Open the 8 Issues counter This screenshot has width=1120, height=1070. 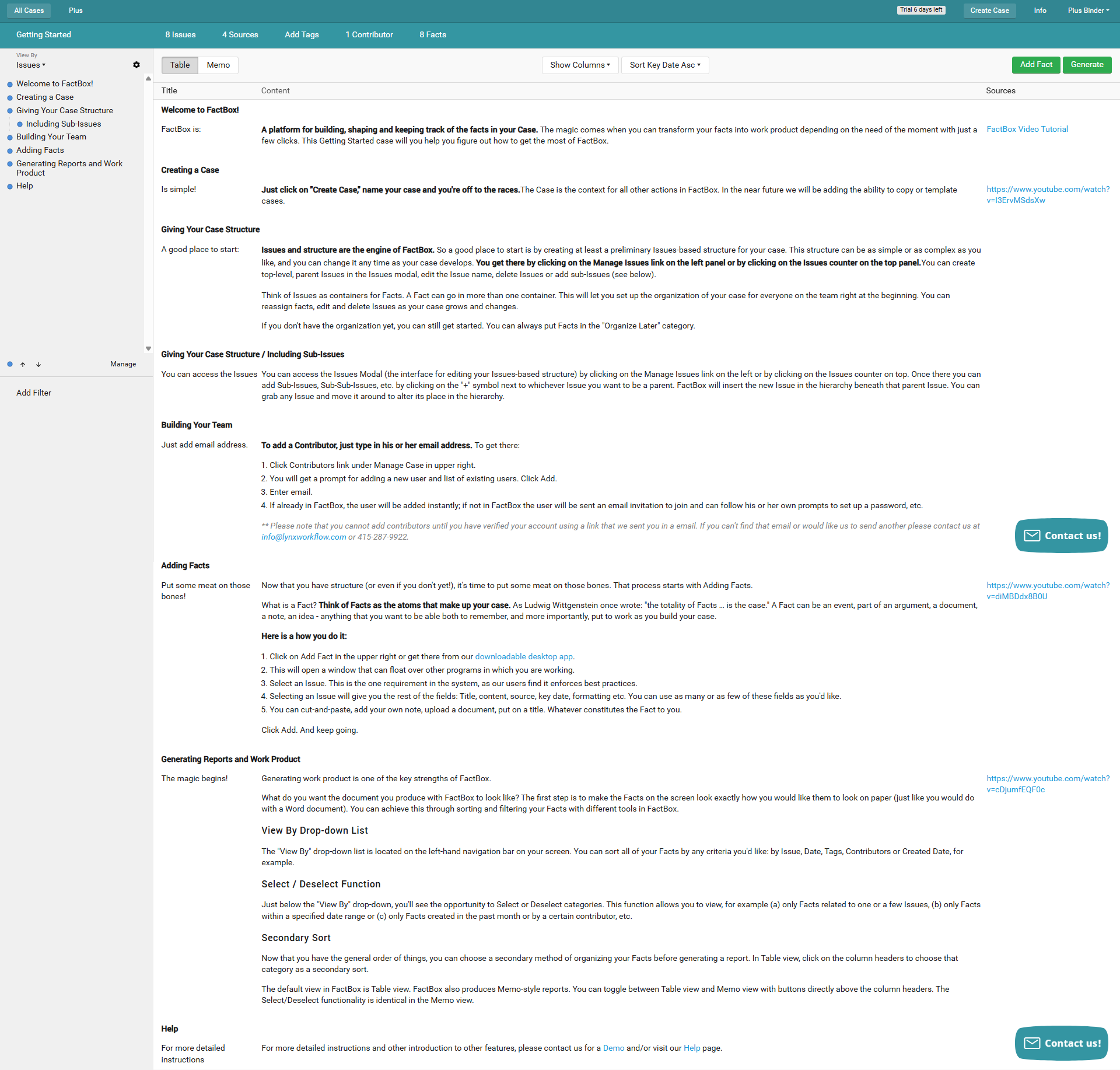click(x=180, y=34)
